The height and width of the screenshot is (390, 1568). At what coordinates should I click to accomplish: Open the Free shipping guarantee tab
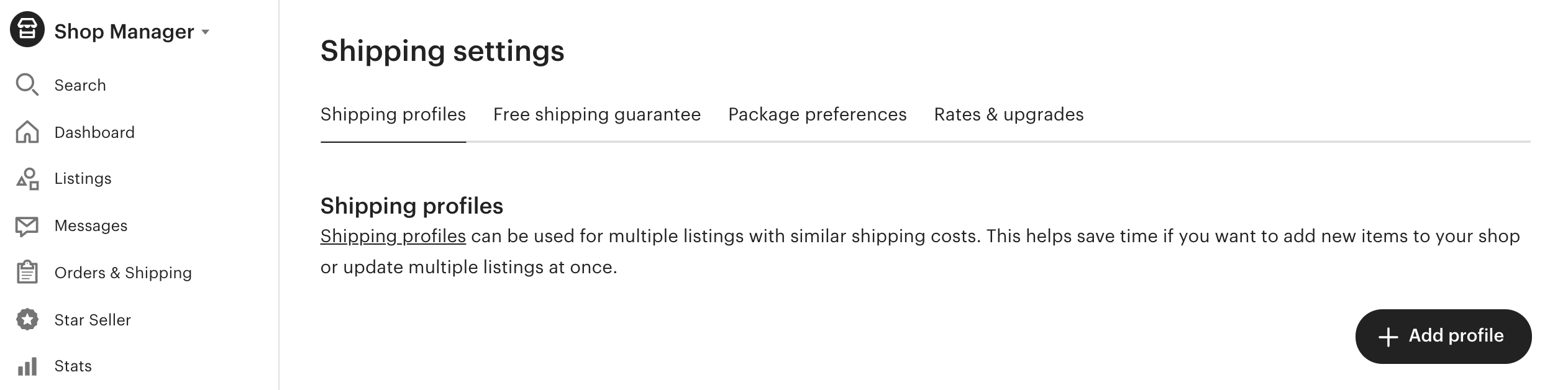pos(596,114)
